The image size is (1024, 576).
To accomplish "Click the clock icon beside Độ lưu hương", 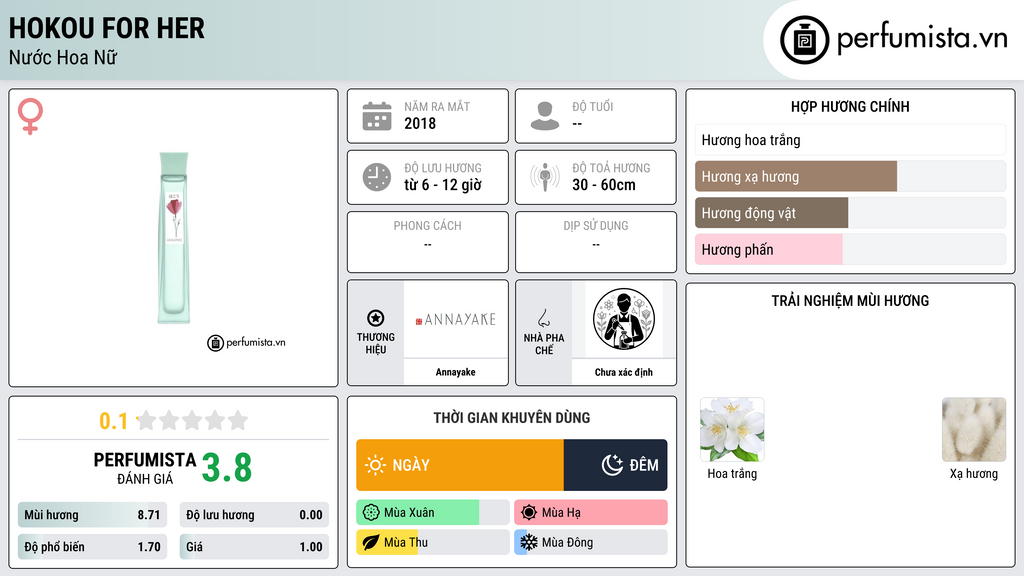I will pyautogui.click(x=377, y=177).
